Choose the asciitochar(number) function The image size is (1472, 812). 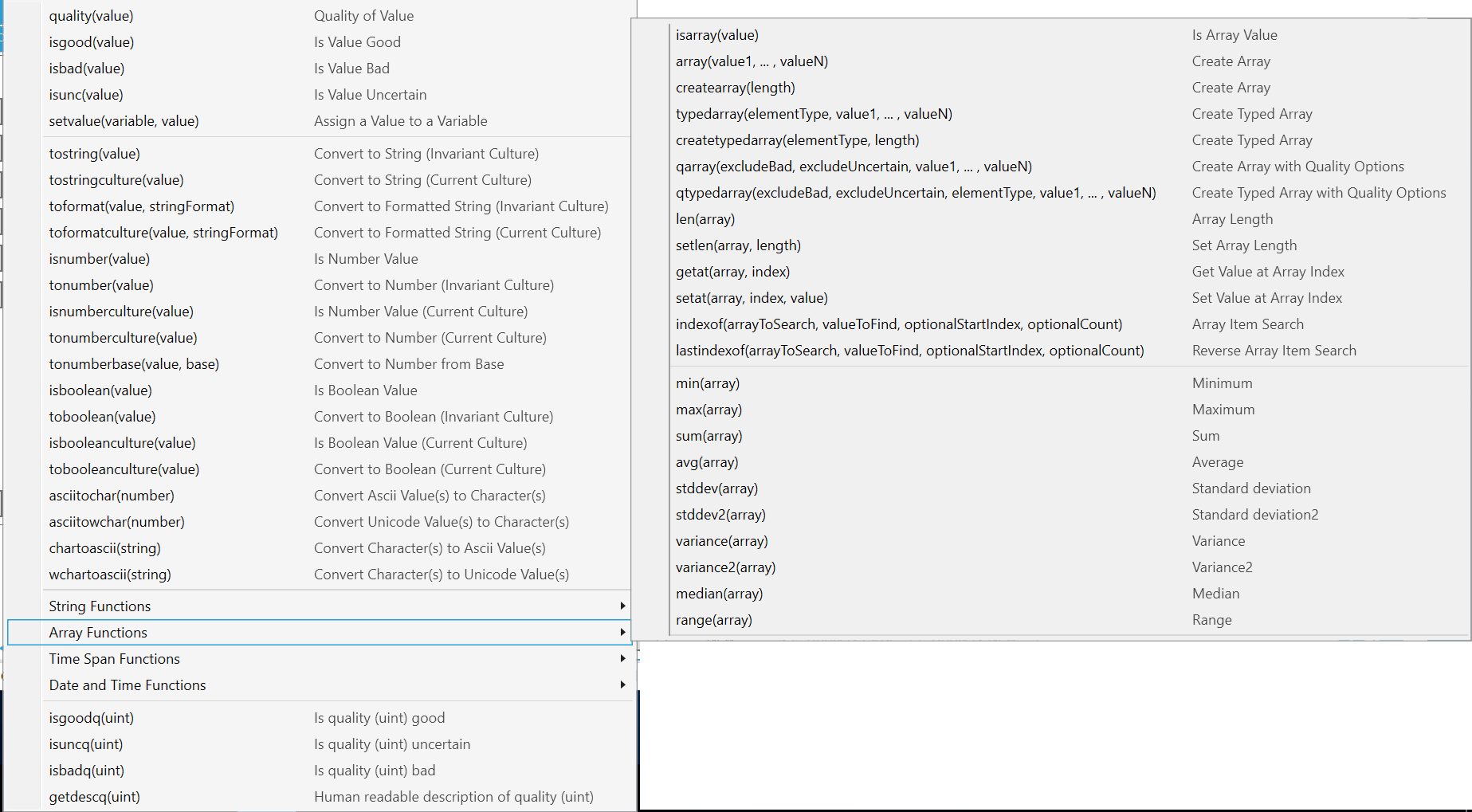112,496
